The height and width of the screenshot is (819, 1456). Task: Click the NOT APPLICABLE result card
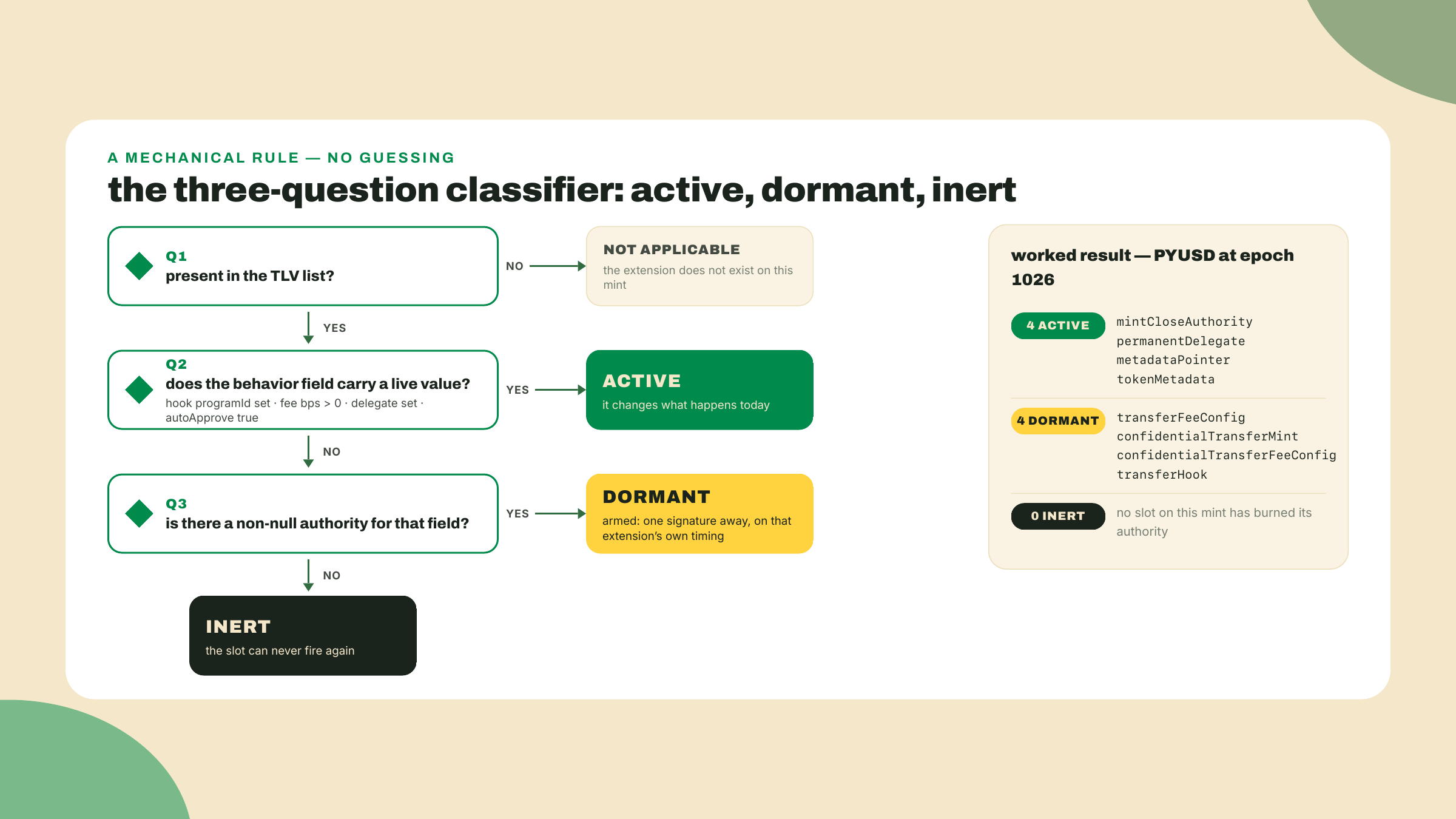(699, 266)
